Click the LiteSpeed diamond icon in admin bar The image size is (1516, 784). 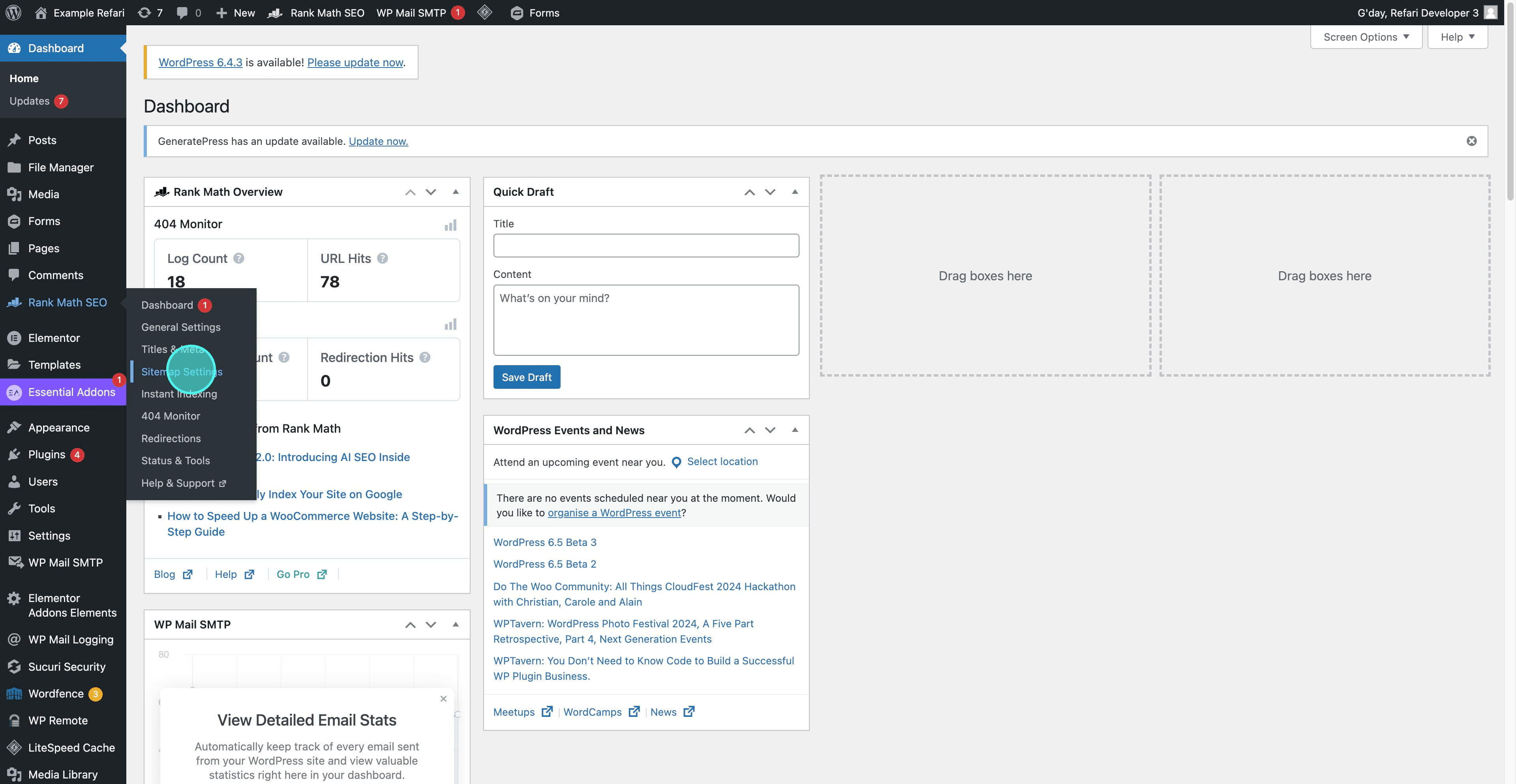click(x=484, y=12)
